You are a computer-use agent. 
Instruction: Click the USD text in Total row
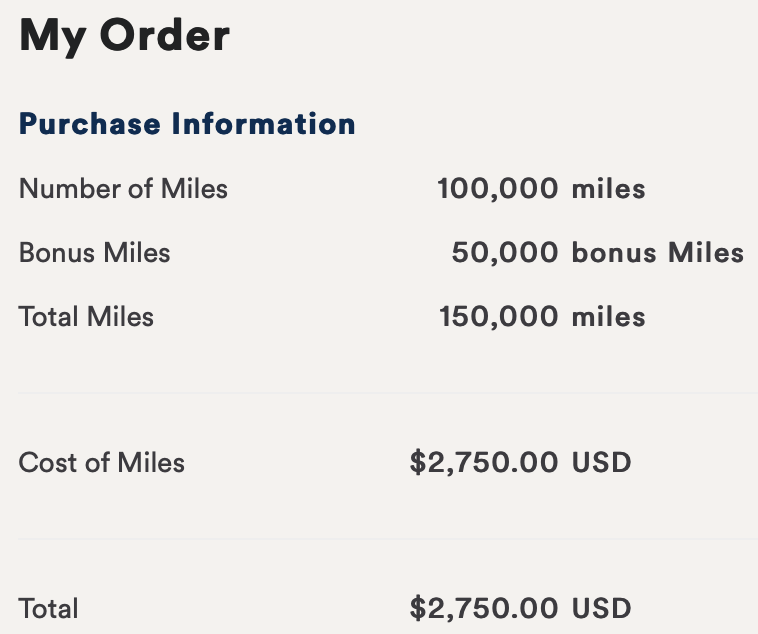coord(601,608)
